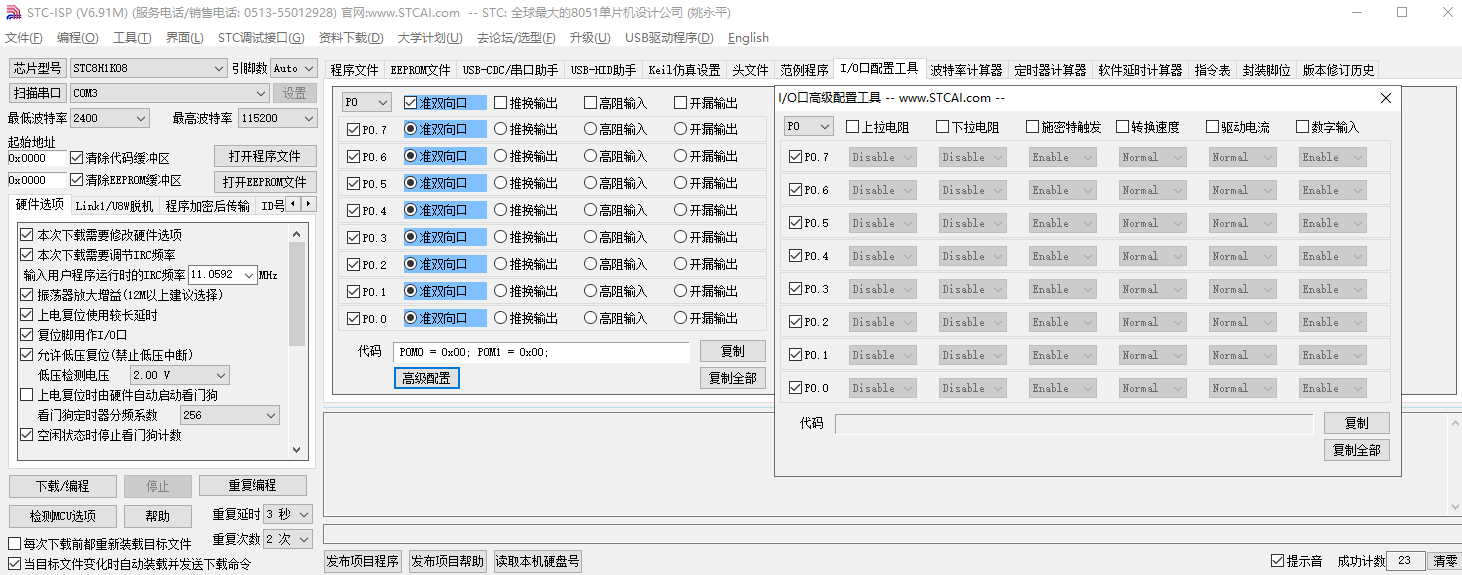
Task: Open the pin count Auto dropdown
Action: (x=293, y=68)
